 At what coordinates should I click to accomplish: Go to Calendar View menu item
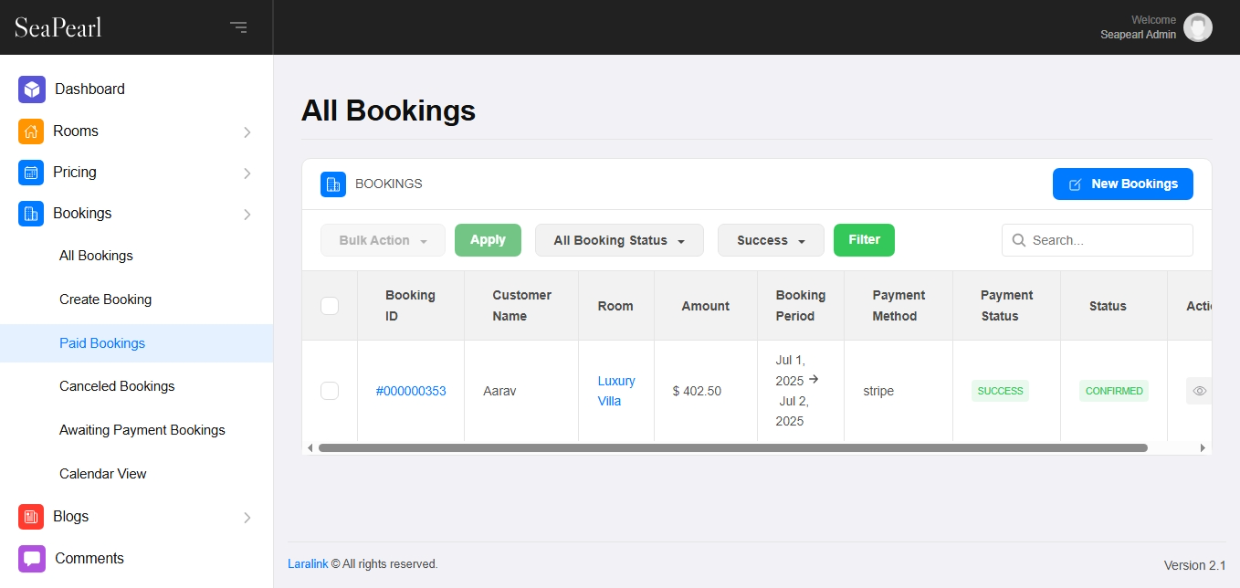click(x=103, y=473)
